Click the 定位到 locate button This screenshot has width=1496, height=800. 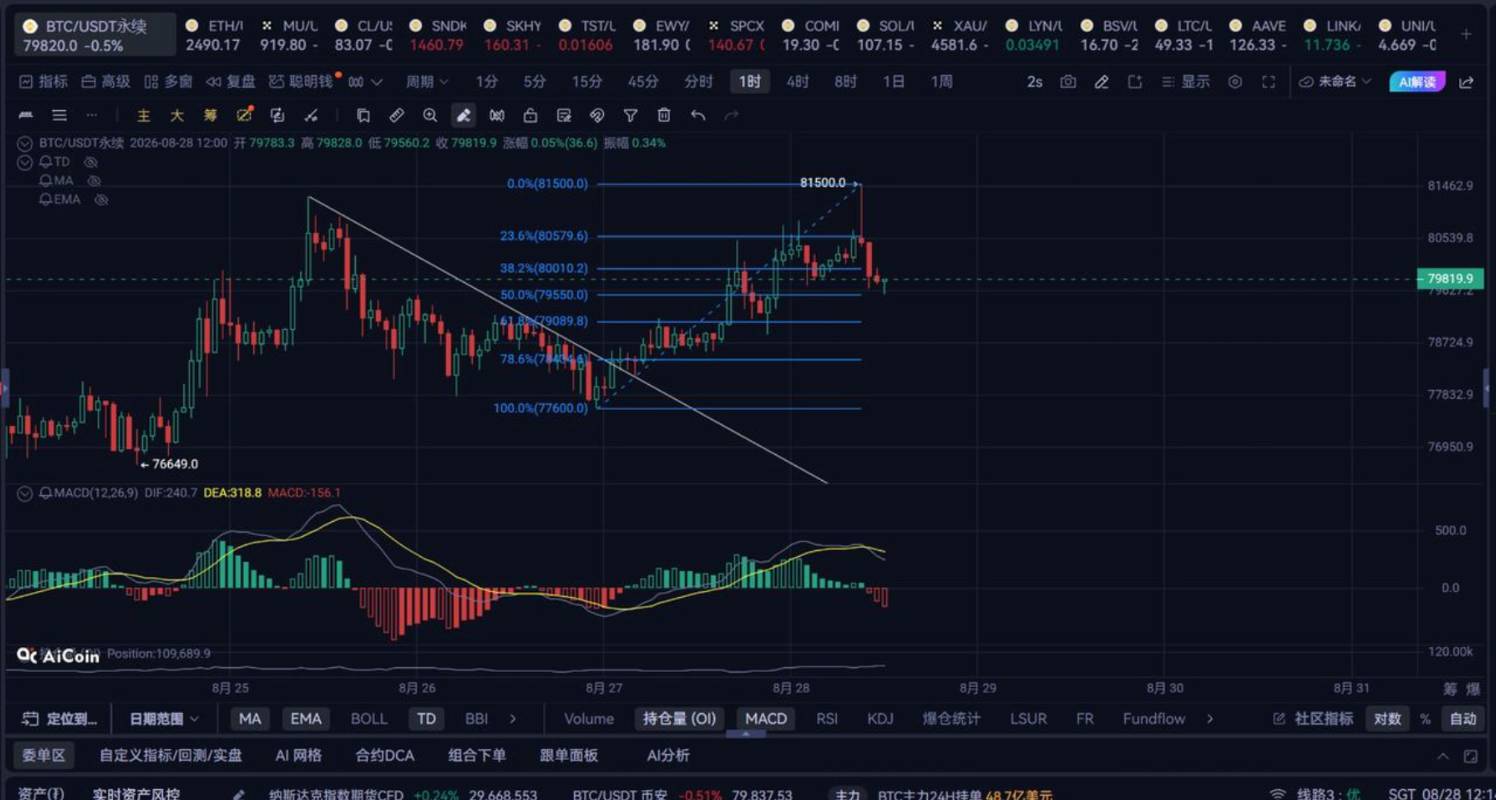pyautogui.click(x=60, y=719)
